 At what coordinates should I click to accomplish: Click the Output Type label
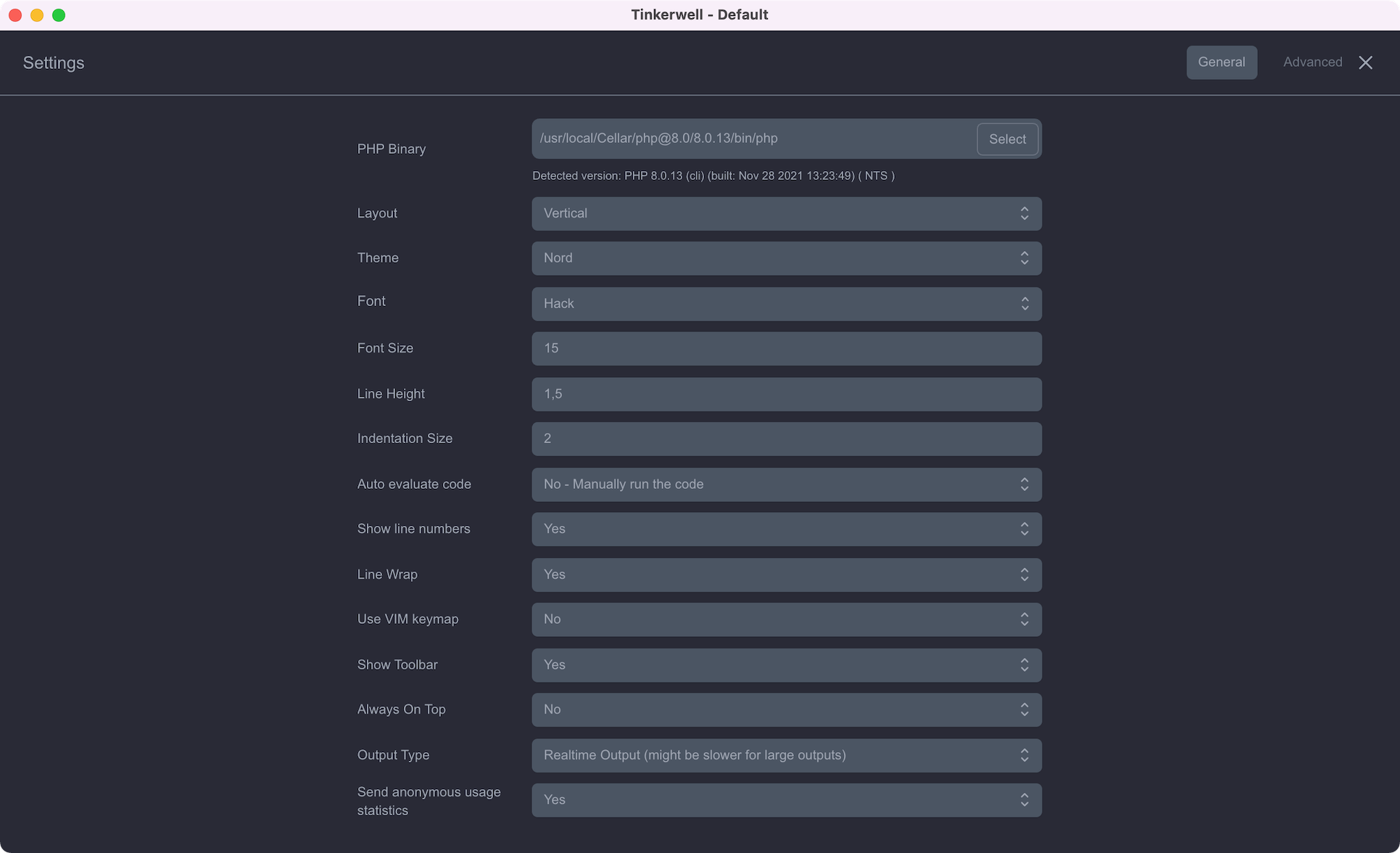pos(393,755)
